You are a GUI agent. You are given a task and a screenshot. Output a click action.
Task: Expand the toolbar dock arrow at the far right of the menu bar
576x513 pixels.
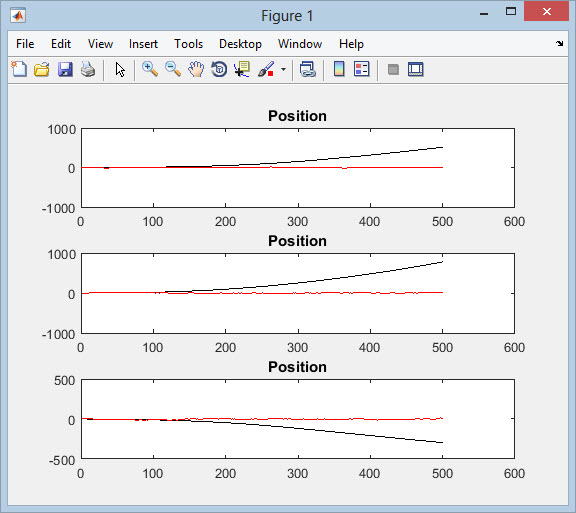(559, 44)
